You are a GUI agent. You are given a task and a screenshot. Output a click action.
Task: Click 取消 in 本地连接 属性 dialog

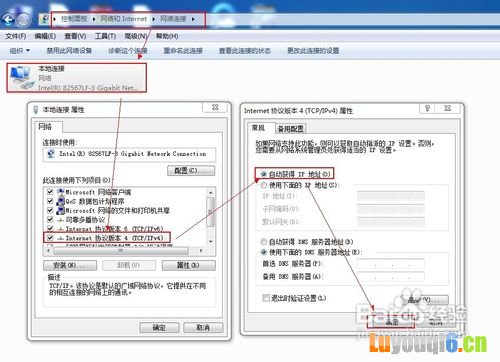(x=203, y=328)
